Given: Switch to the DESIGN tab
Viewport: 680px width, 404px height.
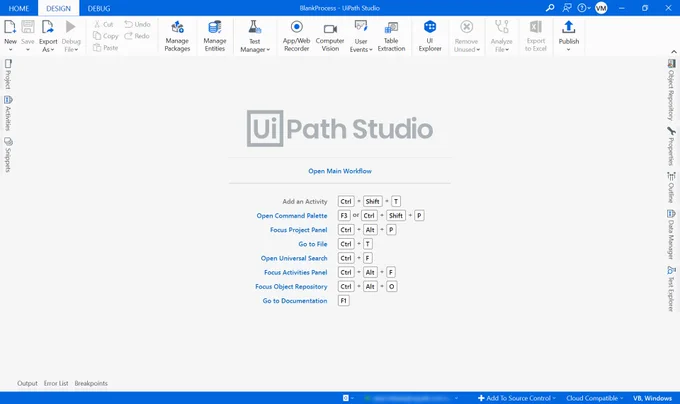Looking at the screenshot, I should tap(59, 8).
